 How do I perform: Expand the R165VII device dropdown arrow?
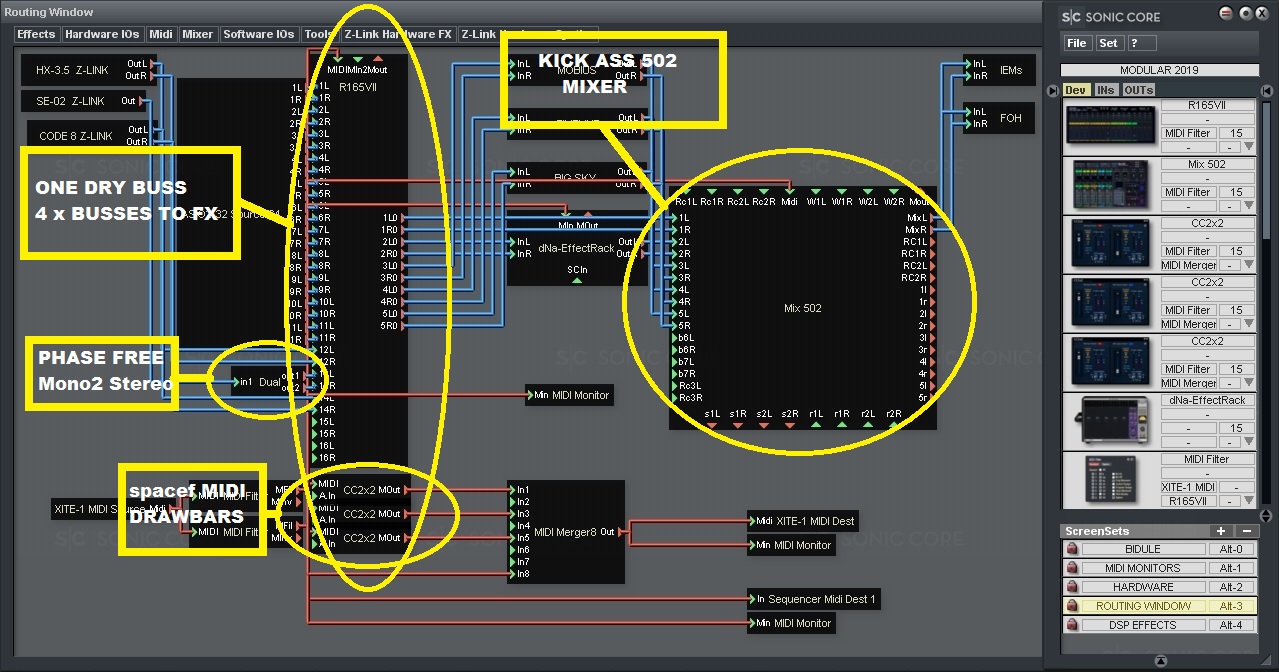pyautogui.click(x=1247, y=147)
